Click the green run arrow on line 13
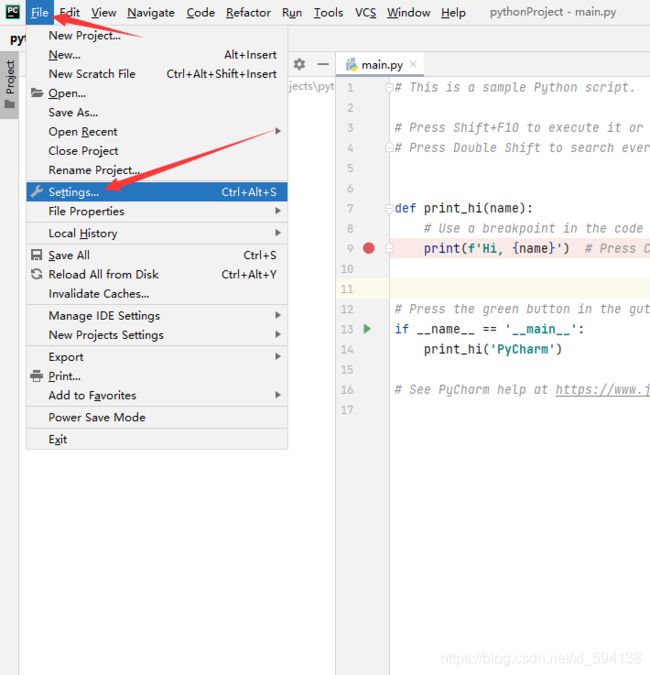Screen dimensions: 650x675 [367, 329]
